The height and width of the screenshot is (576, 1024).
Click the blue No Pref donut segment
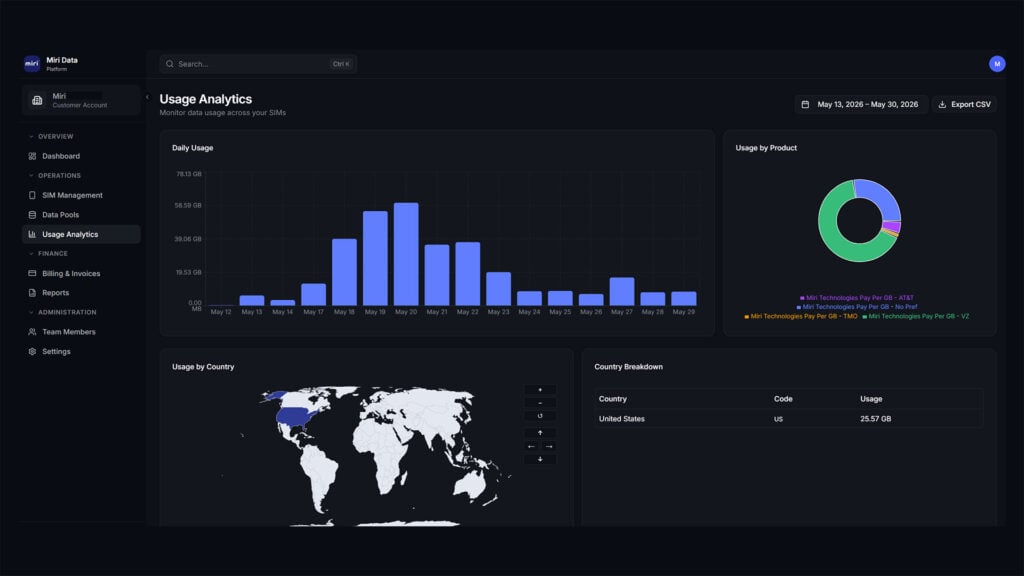(x=883, y=195)
